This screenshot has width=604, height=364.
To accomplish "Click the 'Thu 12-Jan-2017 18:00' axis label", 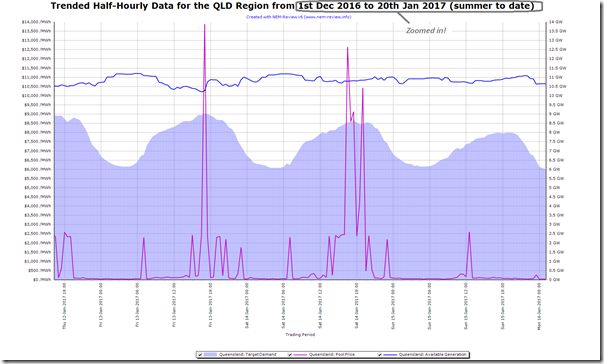I will click(64, 306).
